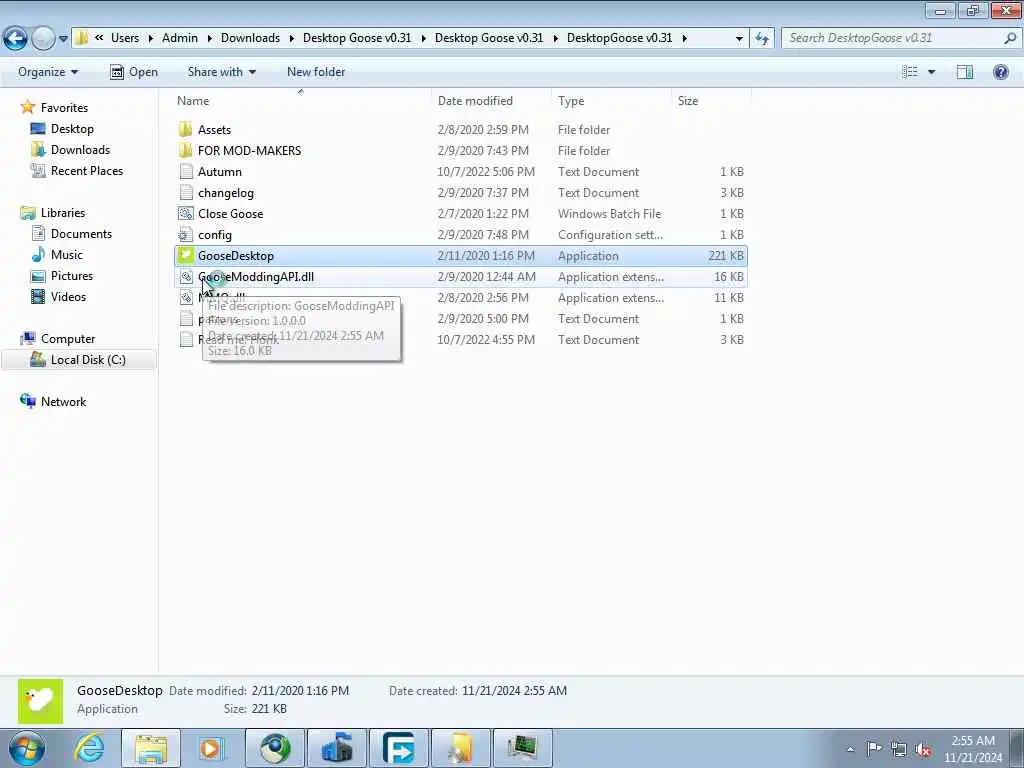Open the Share with menu
The width and height of the screenshot is (1024, 768).
tap(221, 72)
